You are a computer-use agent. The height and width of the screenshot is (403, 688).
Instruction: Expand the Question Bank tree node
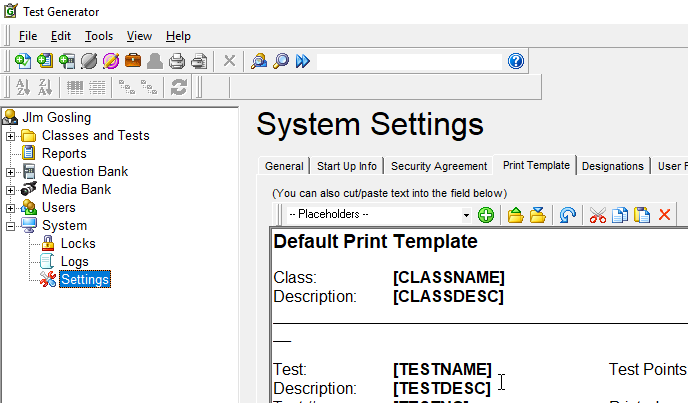click(11, 172)
